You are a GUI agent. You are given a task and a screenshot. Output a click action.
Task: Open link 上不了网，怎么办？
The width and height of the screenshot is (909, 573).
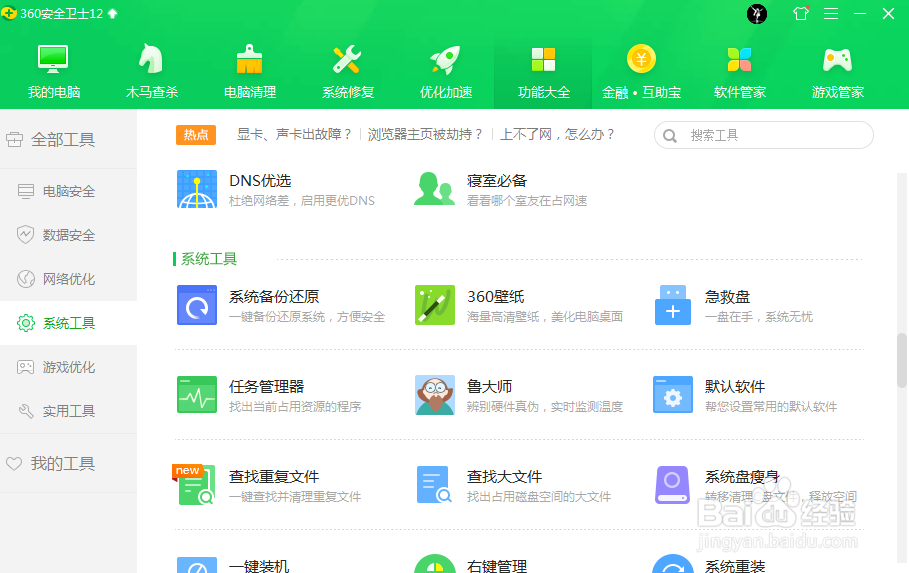pos(558,135)
